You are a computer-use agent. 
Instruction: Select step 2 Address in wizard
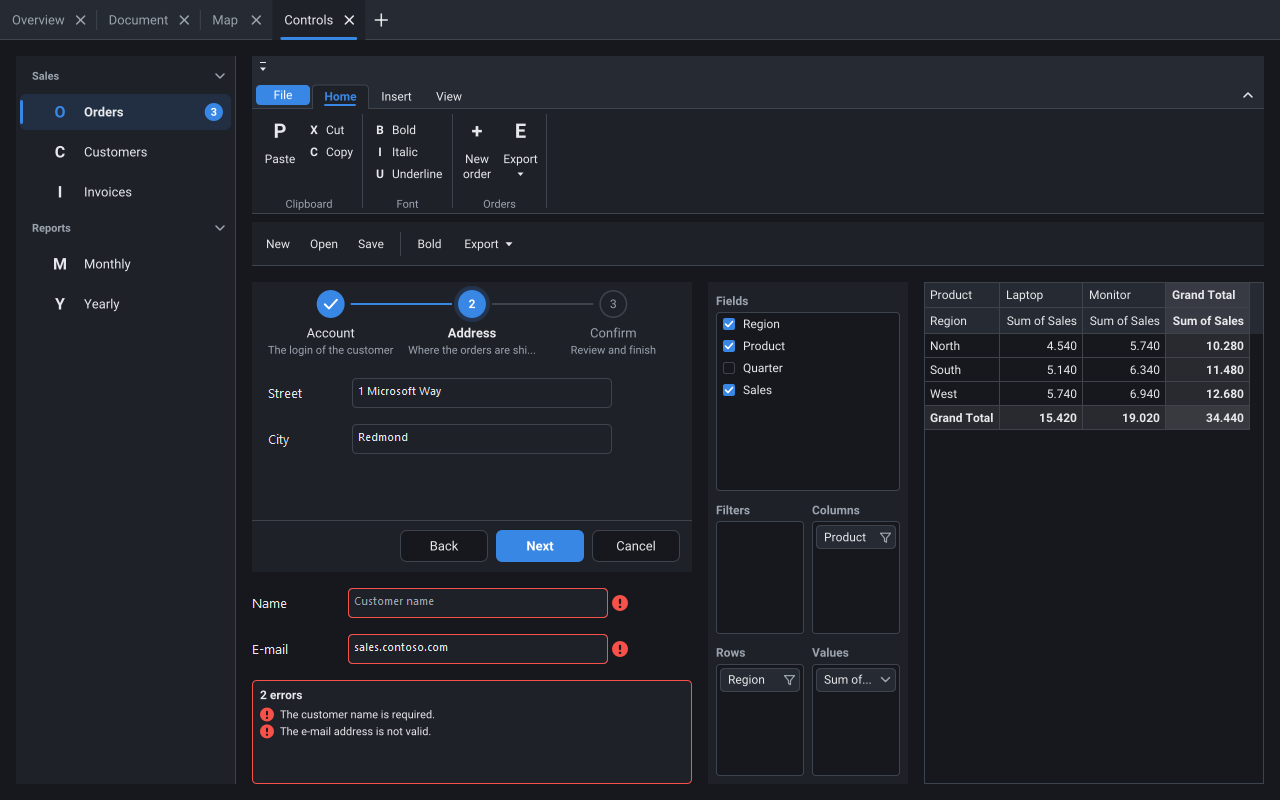[x=472, y=304]
